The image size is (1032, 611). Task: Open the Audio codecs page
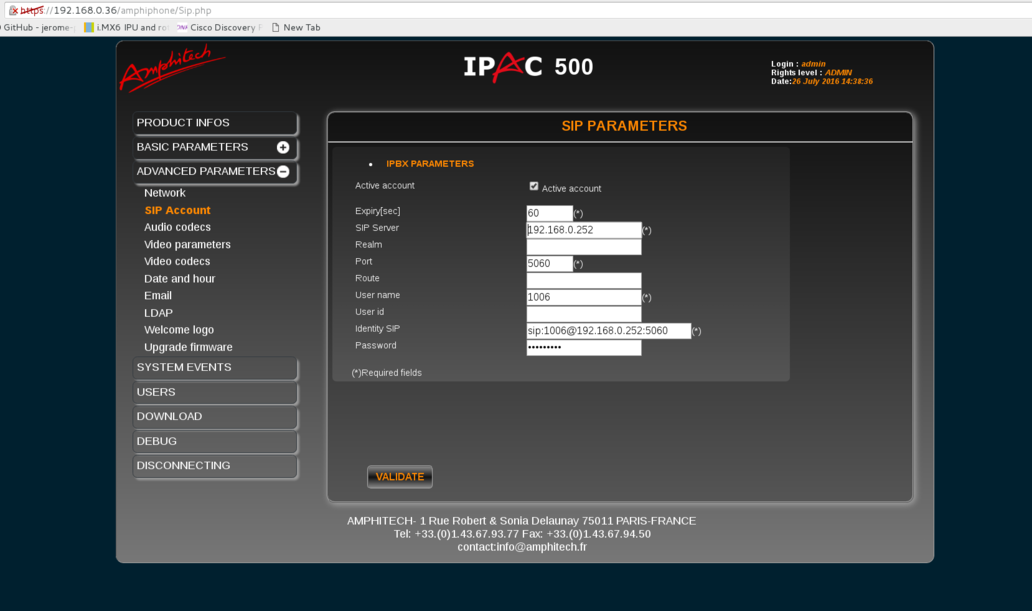pyautogui.click(x=177, y=227)
